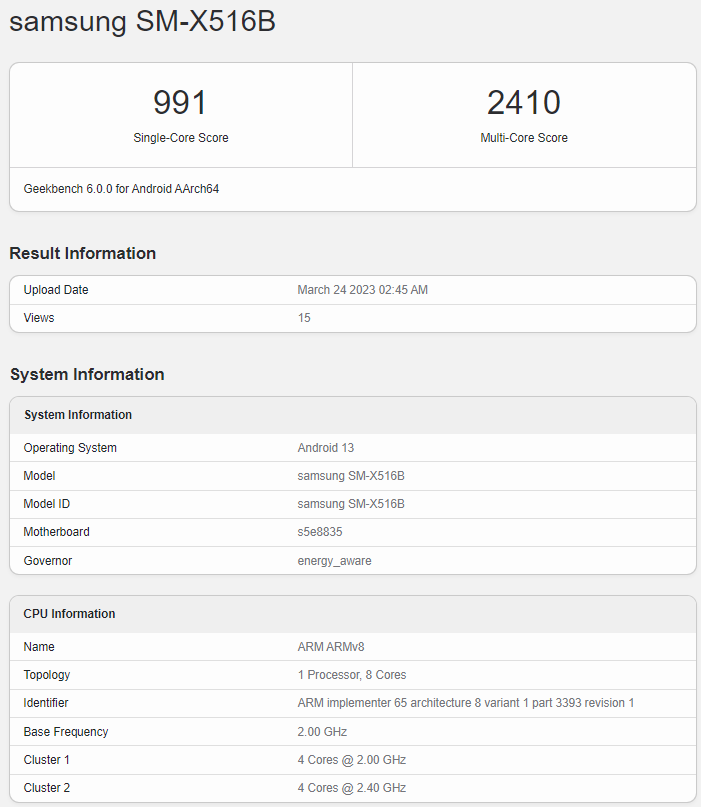Click the Multi-Core Score label
Image resolution: width=701 pixels, height=807 pixels.
click(524, 138)
